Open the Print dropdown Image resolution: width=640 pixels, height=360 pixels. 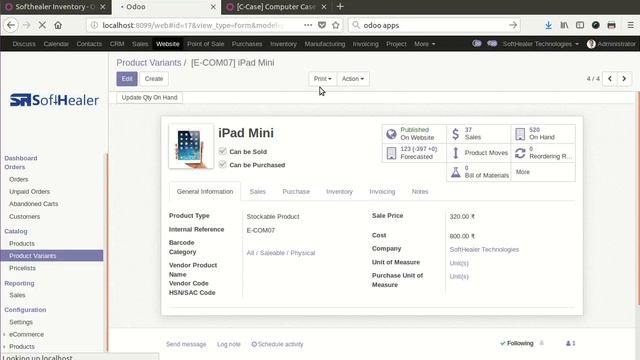322,79
